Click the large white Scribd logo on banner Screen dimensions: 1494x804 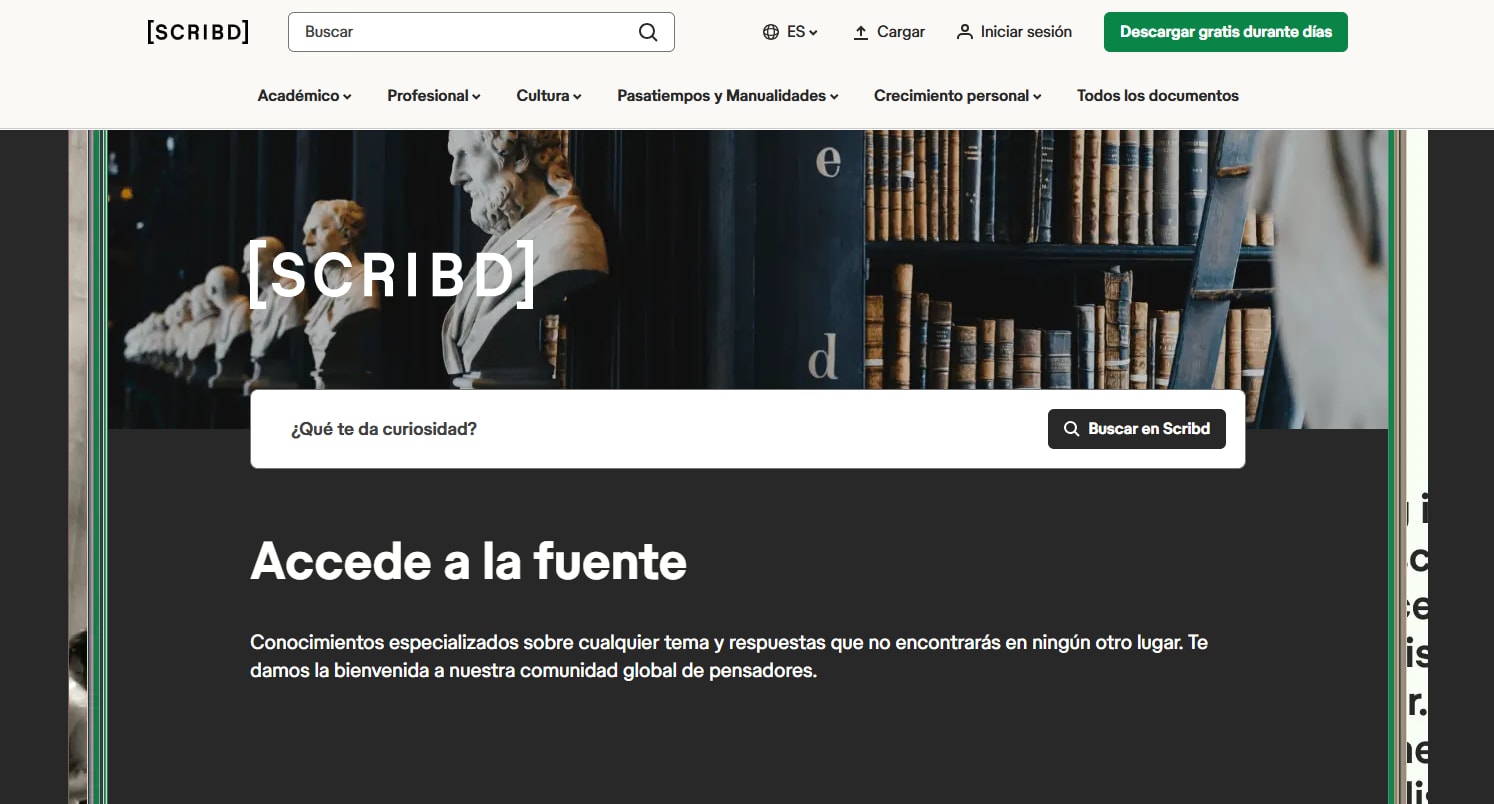click(x=392, y=274)
